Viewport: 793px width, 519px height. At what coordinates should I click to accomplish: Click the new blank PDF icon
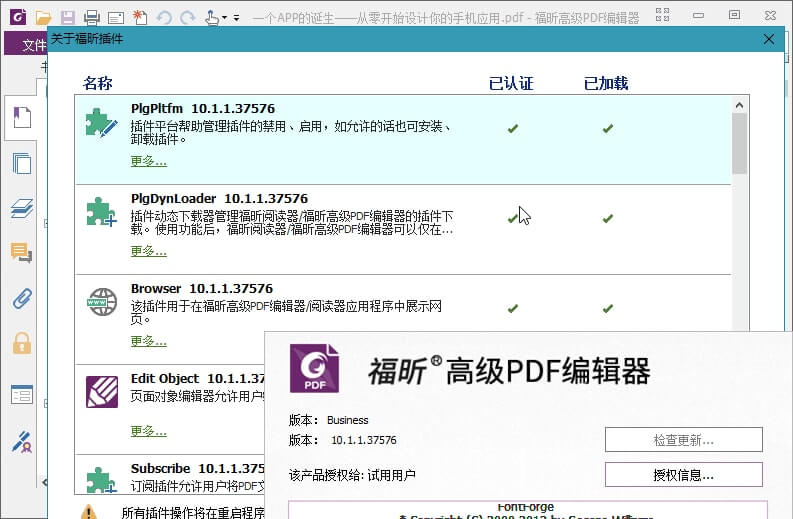point(139,17)
